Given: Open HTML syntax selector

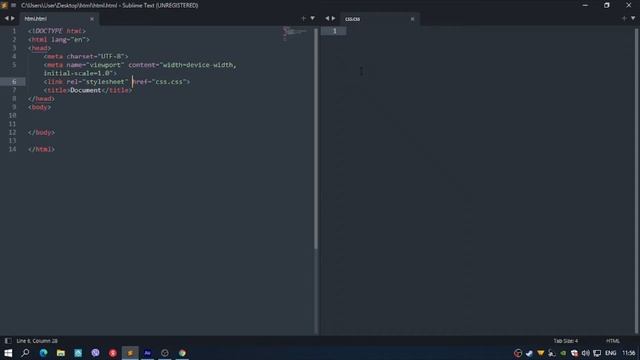Looking at the screenshot, I should [613, 341].
